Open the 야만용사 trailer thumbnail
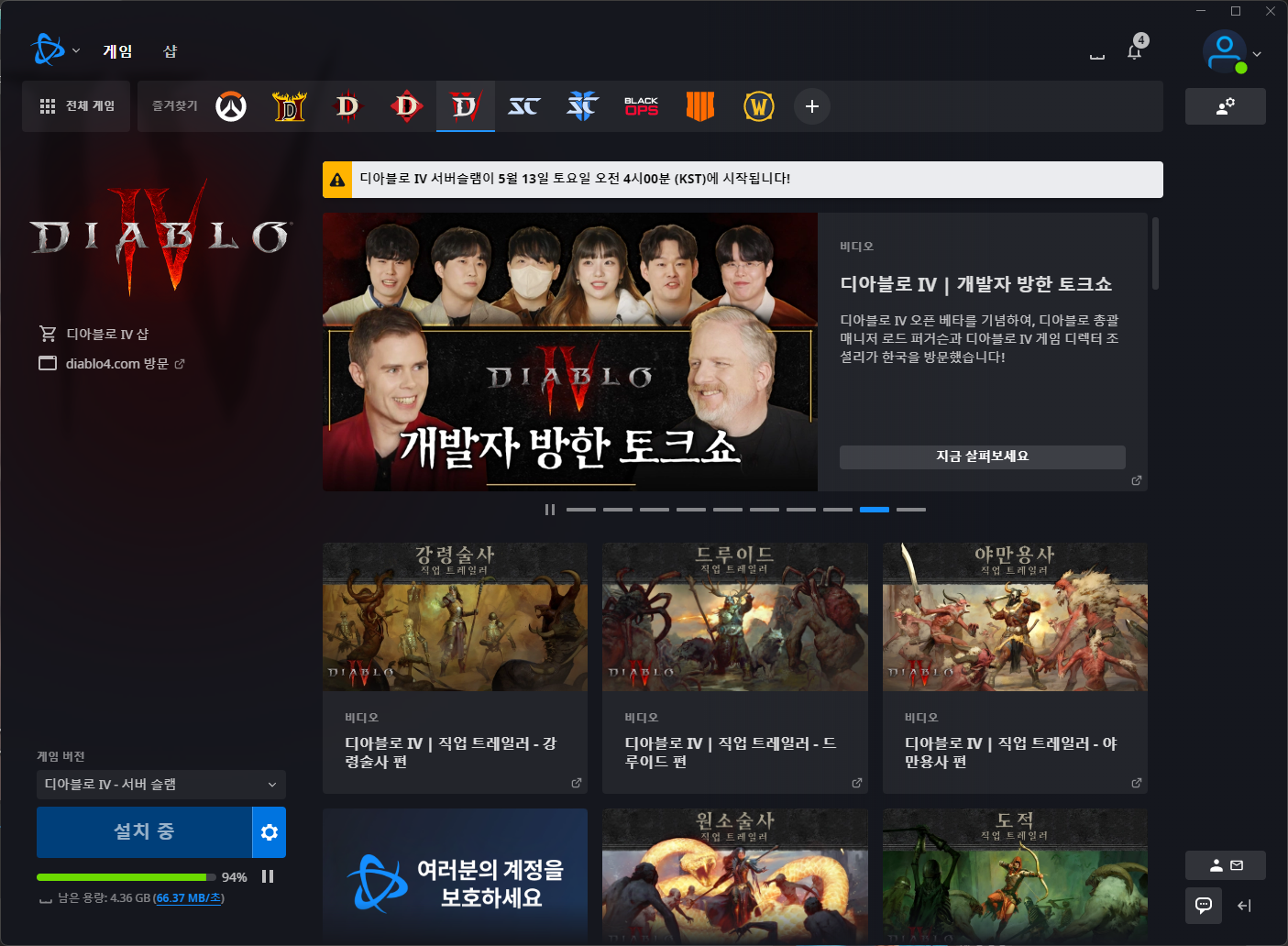 (x=1015, y=617)
